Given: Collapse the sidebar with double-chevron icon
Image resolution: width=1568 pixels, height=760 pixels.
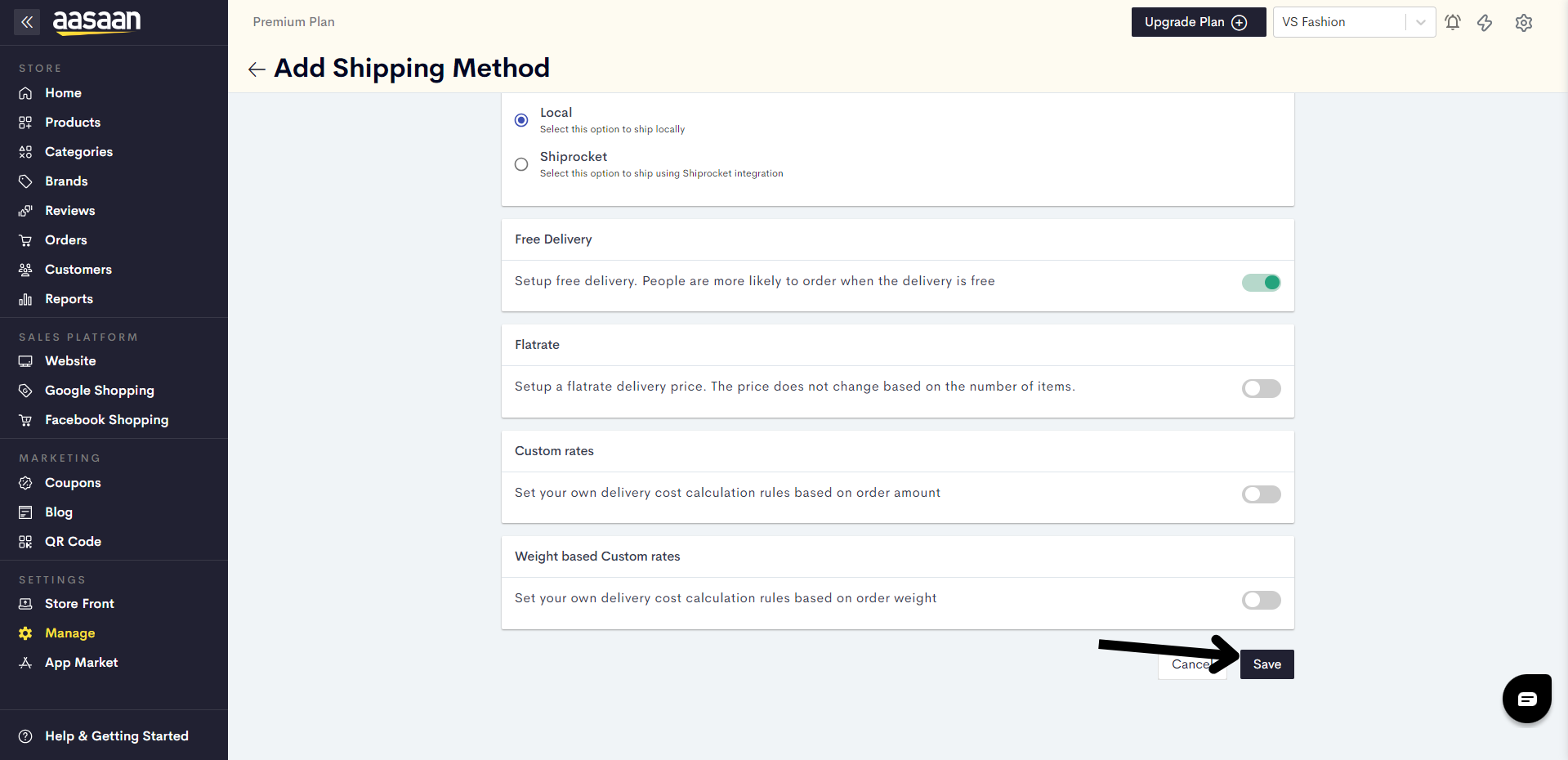Looking at the screenshot, I should pyautogui.click(x=27, y=22).
